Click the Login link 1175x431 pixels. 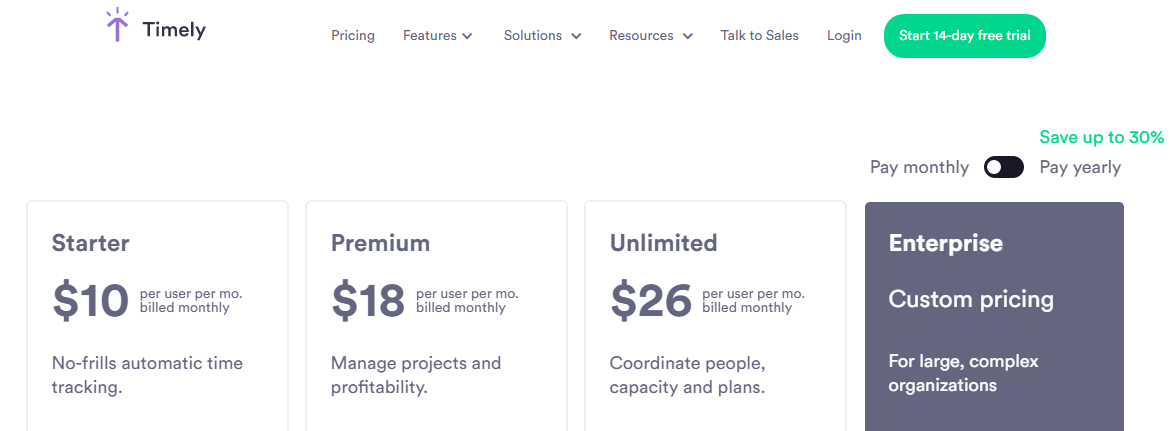(x=844, y=36)
